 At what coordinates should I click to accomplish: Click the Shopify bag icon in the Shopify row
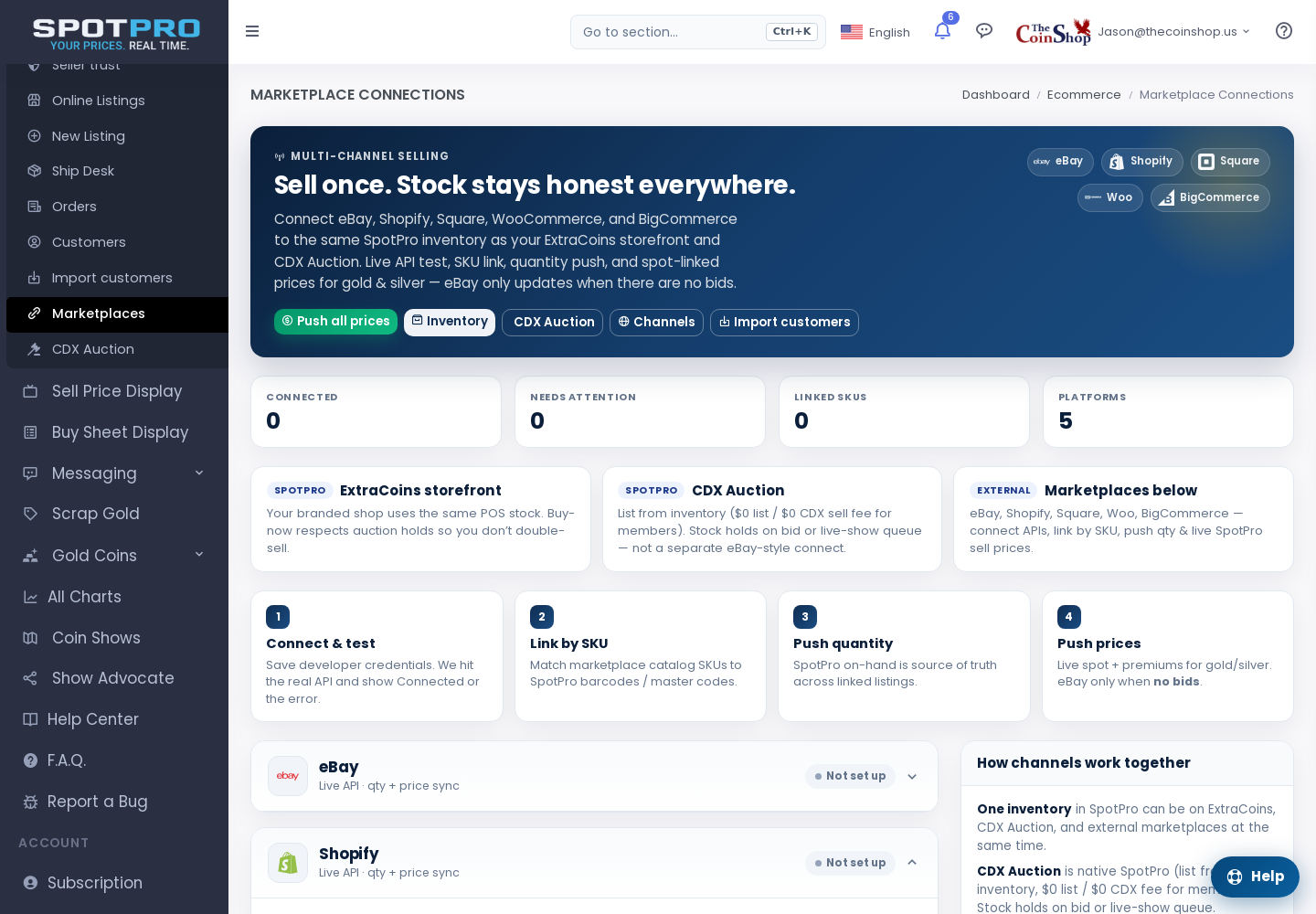(288, 863)
